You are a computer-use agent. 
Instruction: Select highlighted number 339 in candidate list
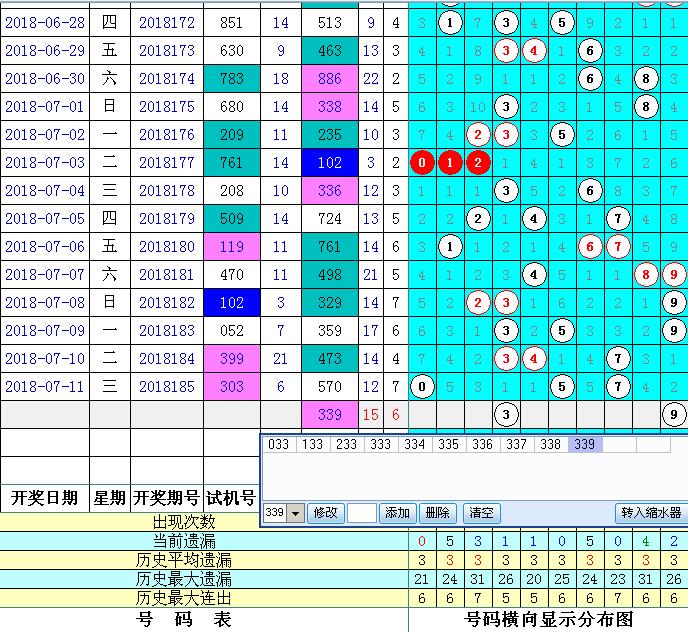tap(585, 444)
